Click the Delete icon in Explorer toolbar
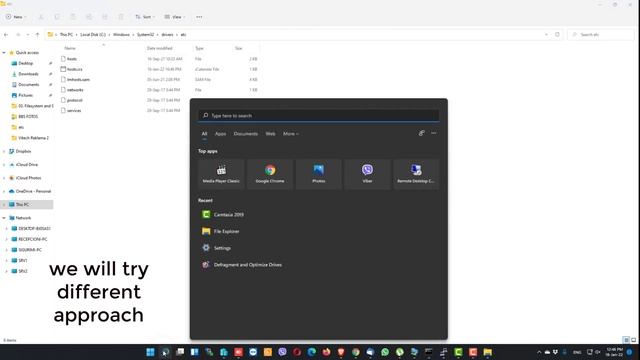 [x=121, y=17]
